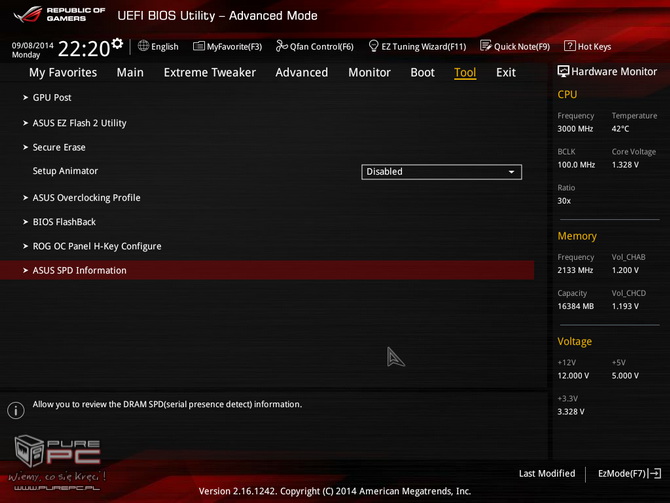The width and height of the screenshot is (670, 503).
Task: Click +12V value 12.000 V
Action: (x=573, y=376)
